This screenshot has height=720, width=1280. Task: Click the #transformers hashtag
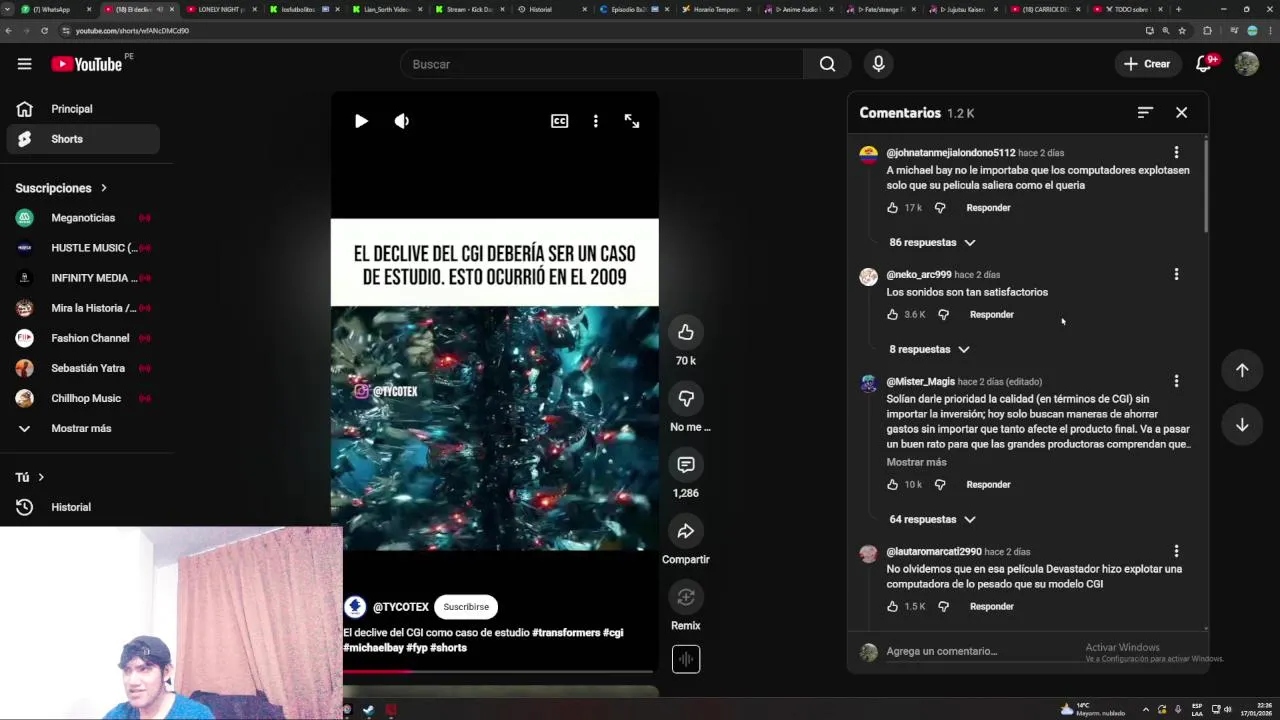[x=566, y=633]
